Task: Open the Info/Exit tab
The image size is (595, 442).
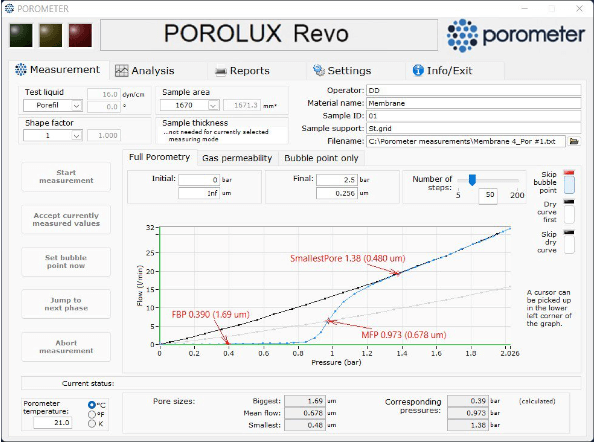Action: (455, 71)
